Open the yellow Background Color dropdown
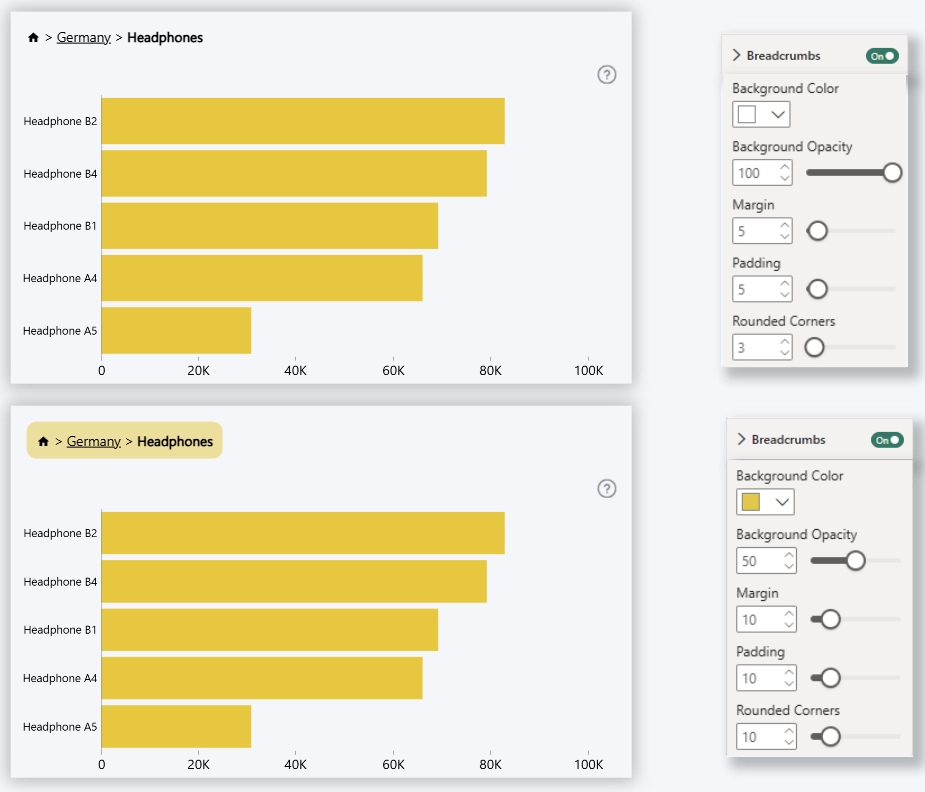 tap(765, 501)
